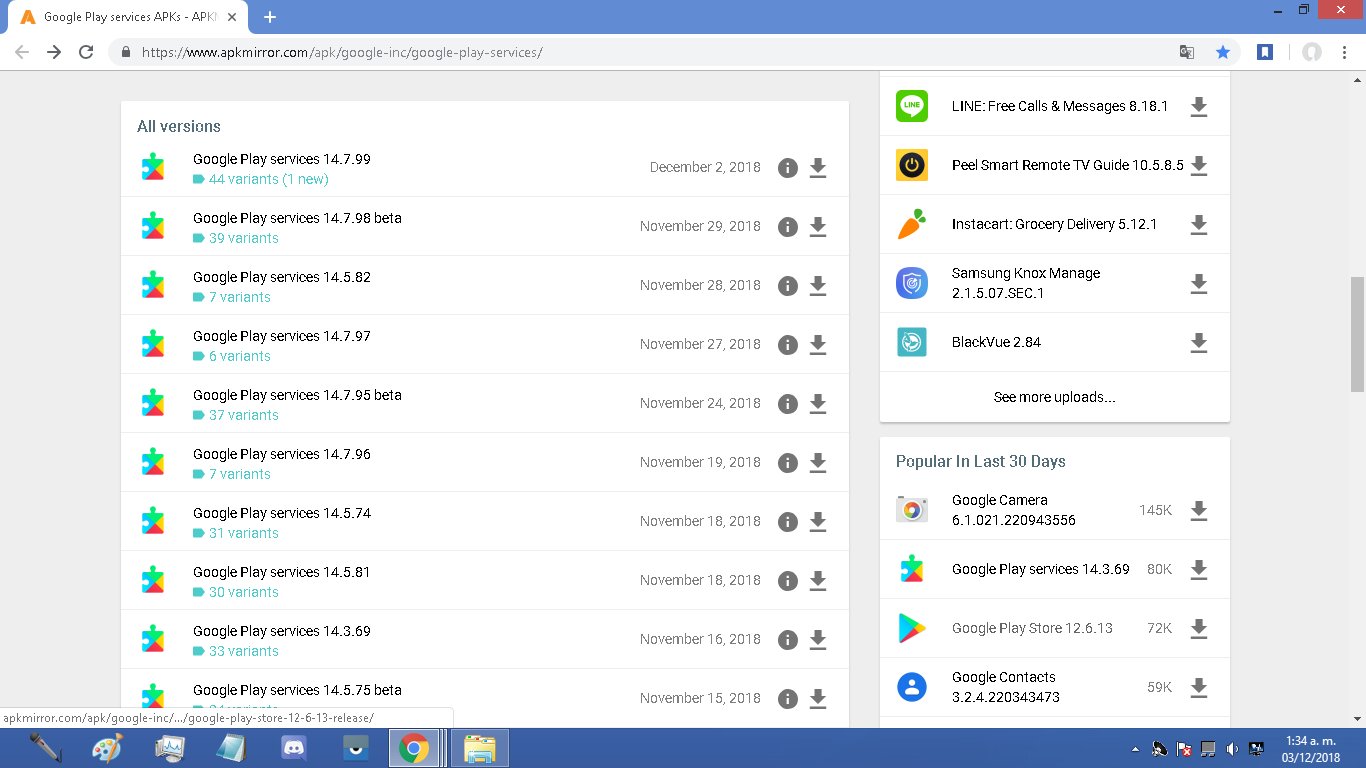
Task: Open the '44 variants (1 new)' link
Action: pos(268,179)
